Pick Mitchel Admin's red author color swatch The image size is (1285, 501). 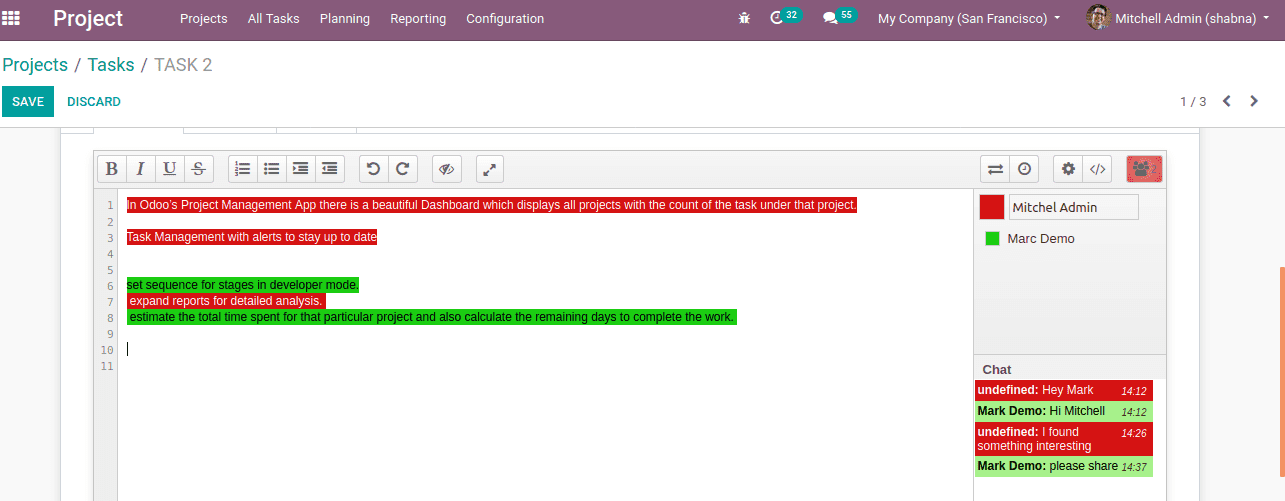click(x=992, y=207)
